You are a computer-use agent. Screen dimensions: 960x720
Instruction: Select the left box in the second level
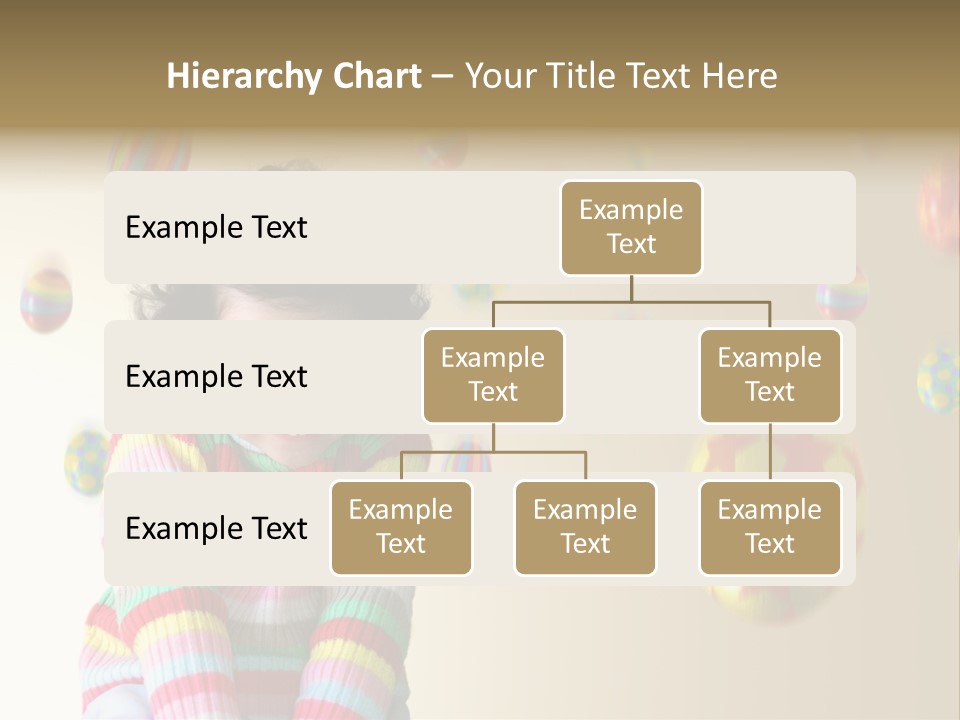(x=493, y=376)
